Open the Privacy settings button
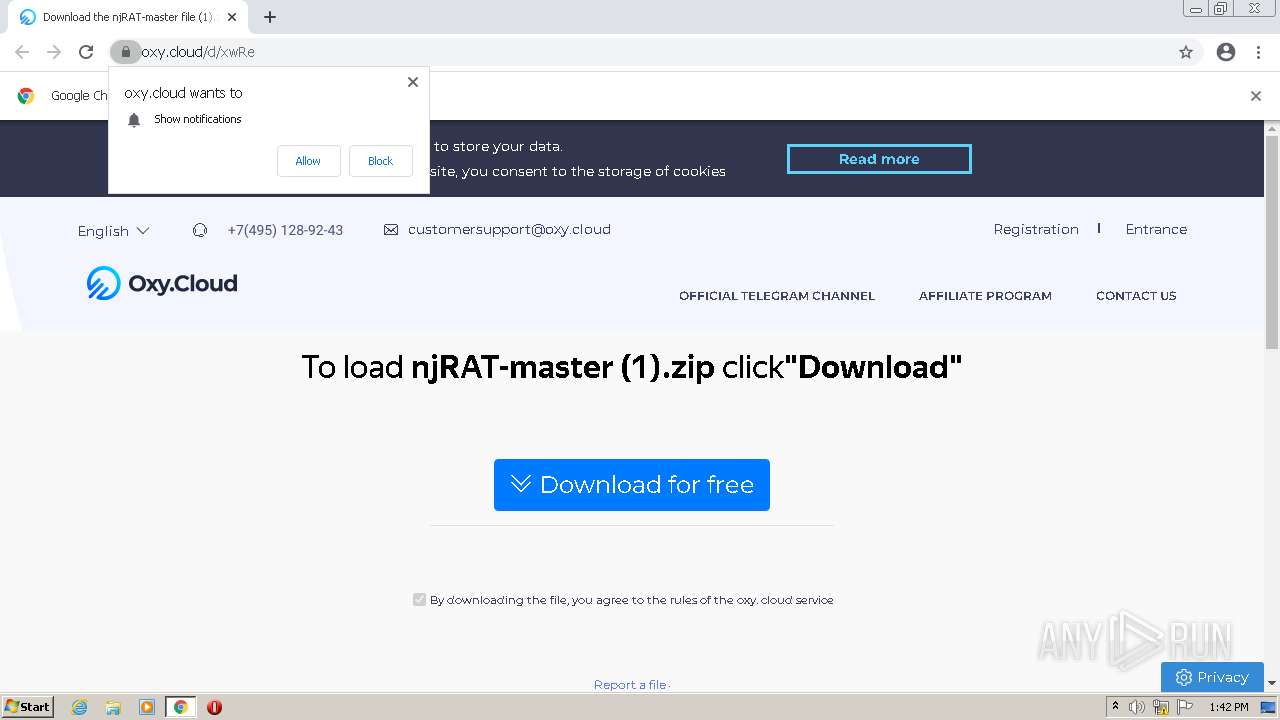This screenshot has height=720, width=1280. coord(1212,677)
